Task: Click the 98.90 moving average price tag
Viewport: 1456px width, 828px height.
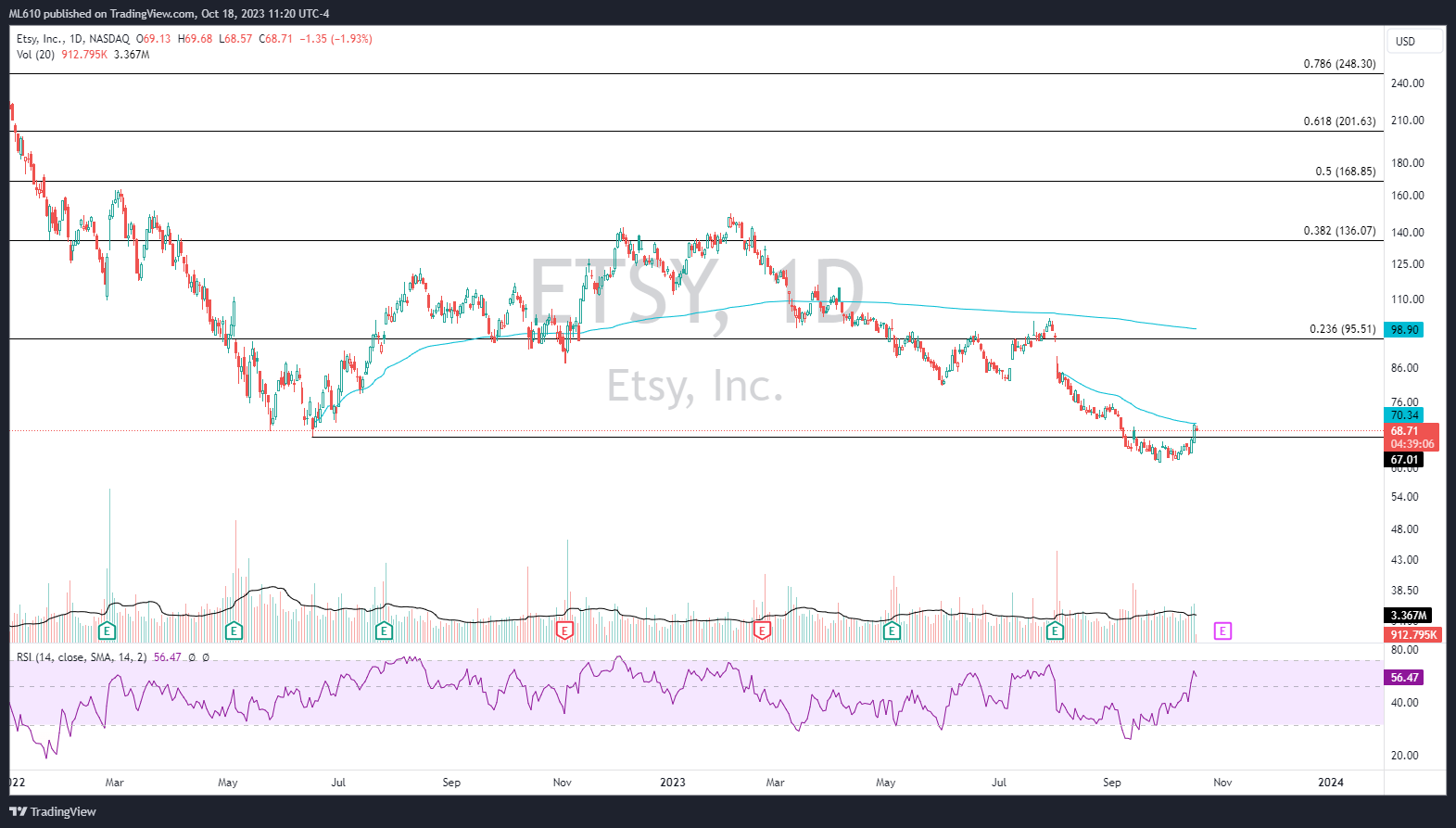Action: tap(1404, 330)
